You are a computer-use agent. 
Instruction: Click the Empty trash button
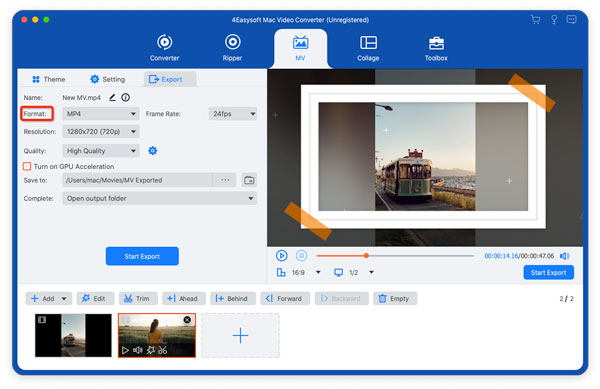point(395,298)
